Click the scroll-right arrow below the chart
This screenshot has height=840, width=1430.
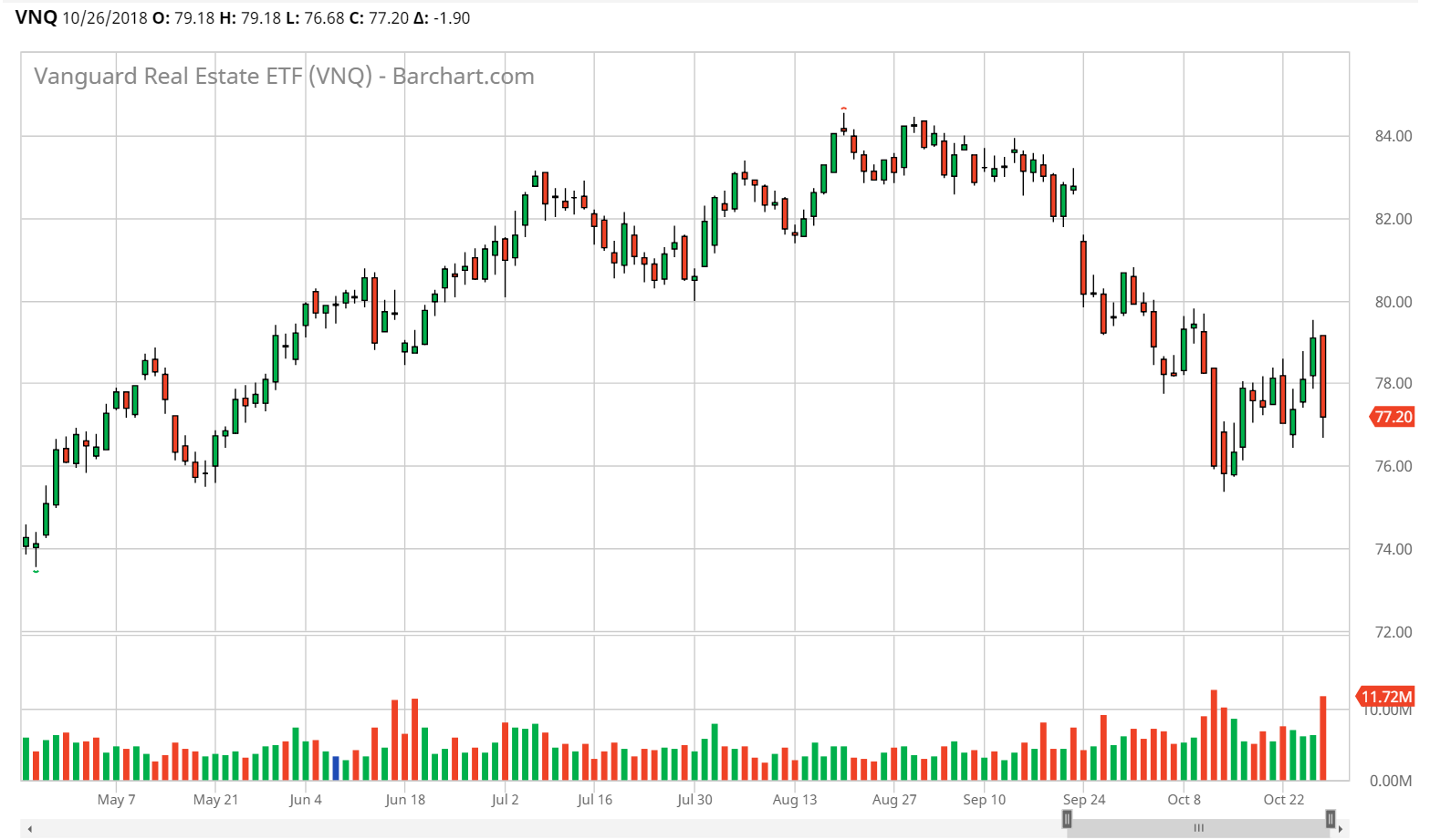[x=1341, y=828]
